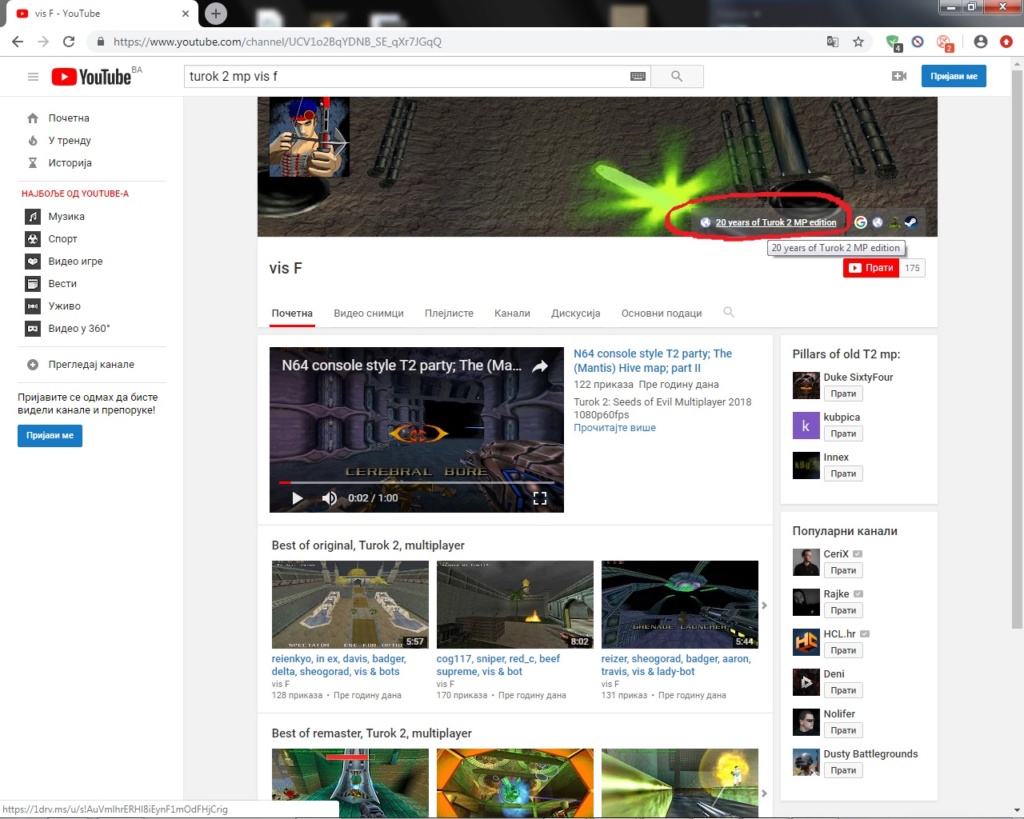
Task: Open reienkyo, in ex, davis video thumbnail
Action: [x=350, y=605]
